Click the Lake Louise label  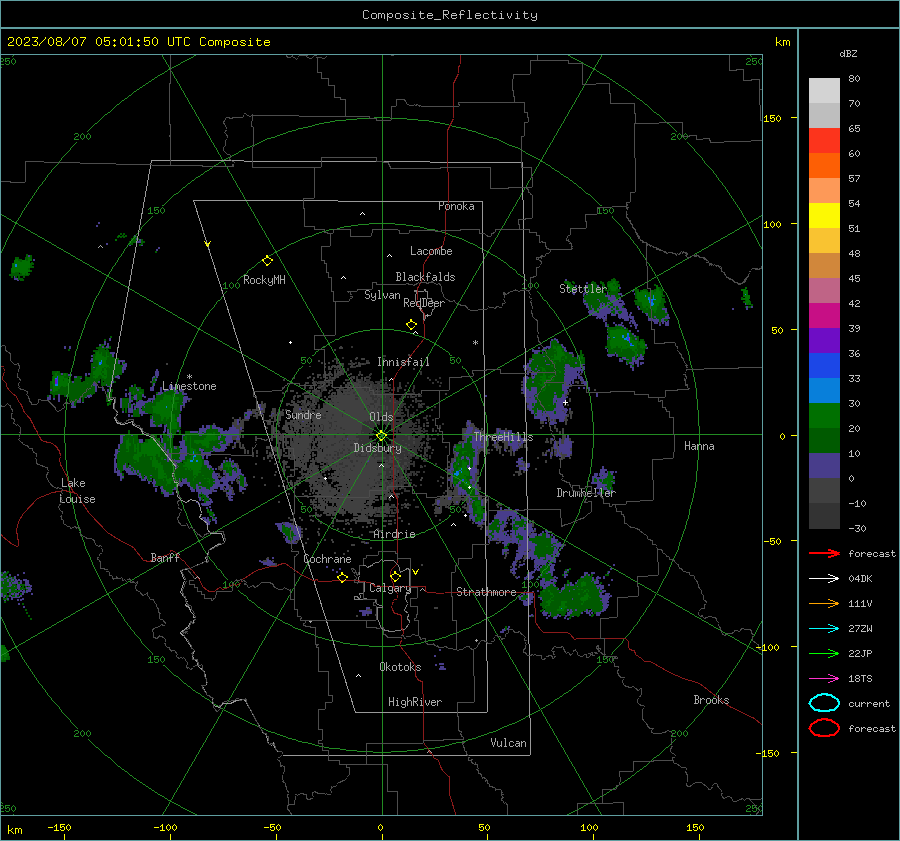[x=77, y=491]
